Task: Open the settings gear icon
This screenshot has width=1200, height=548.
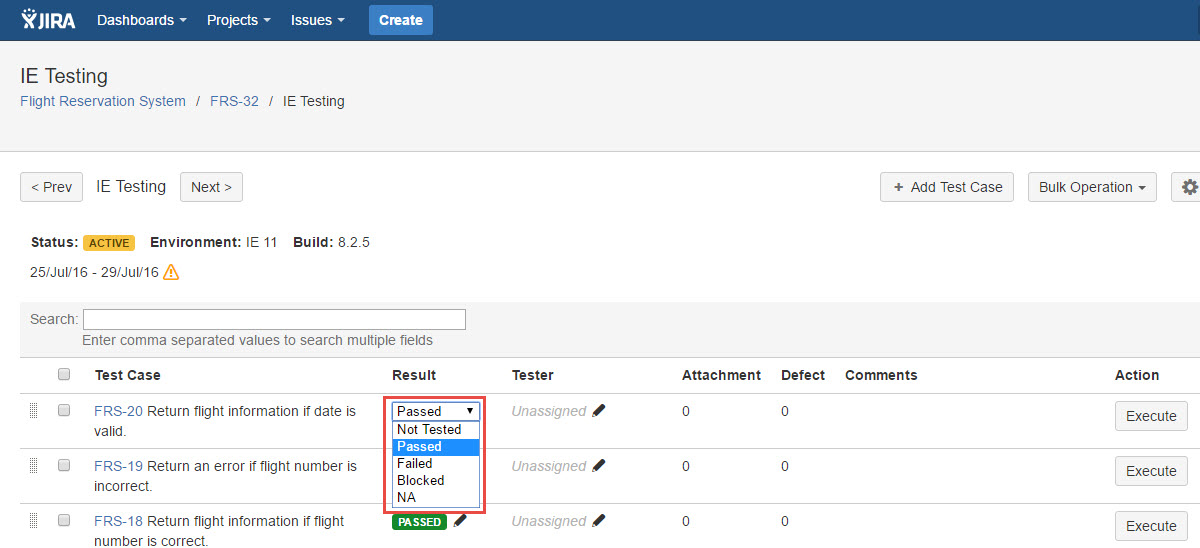Action: coord(1189,187)
